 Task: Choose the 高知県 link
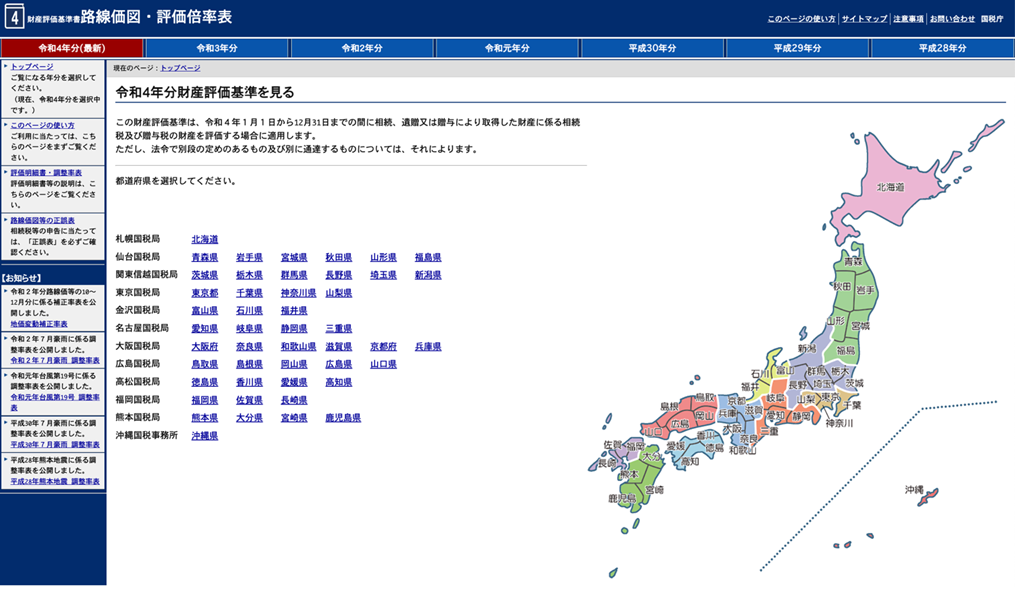tap(339, 383)
